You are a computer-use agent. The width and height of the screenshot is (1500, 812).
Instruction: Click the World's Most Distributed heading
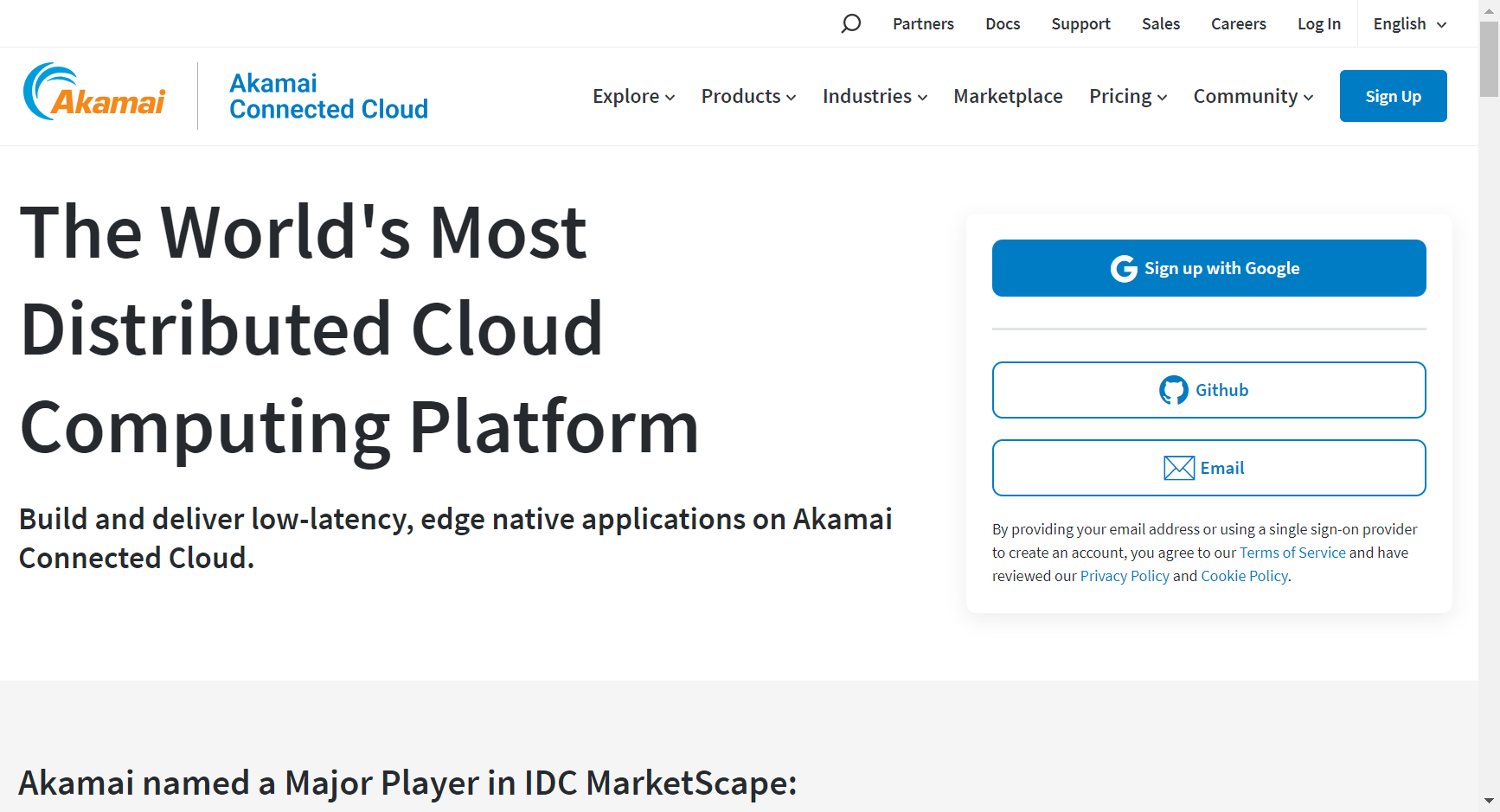point(359,329)
